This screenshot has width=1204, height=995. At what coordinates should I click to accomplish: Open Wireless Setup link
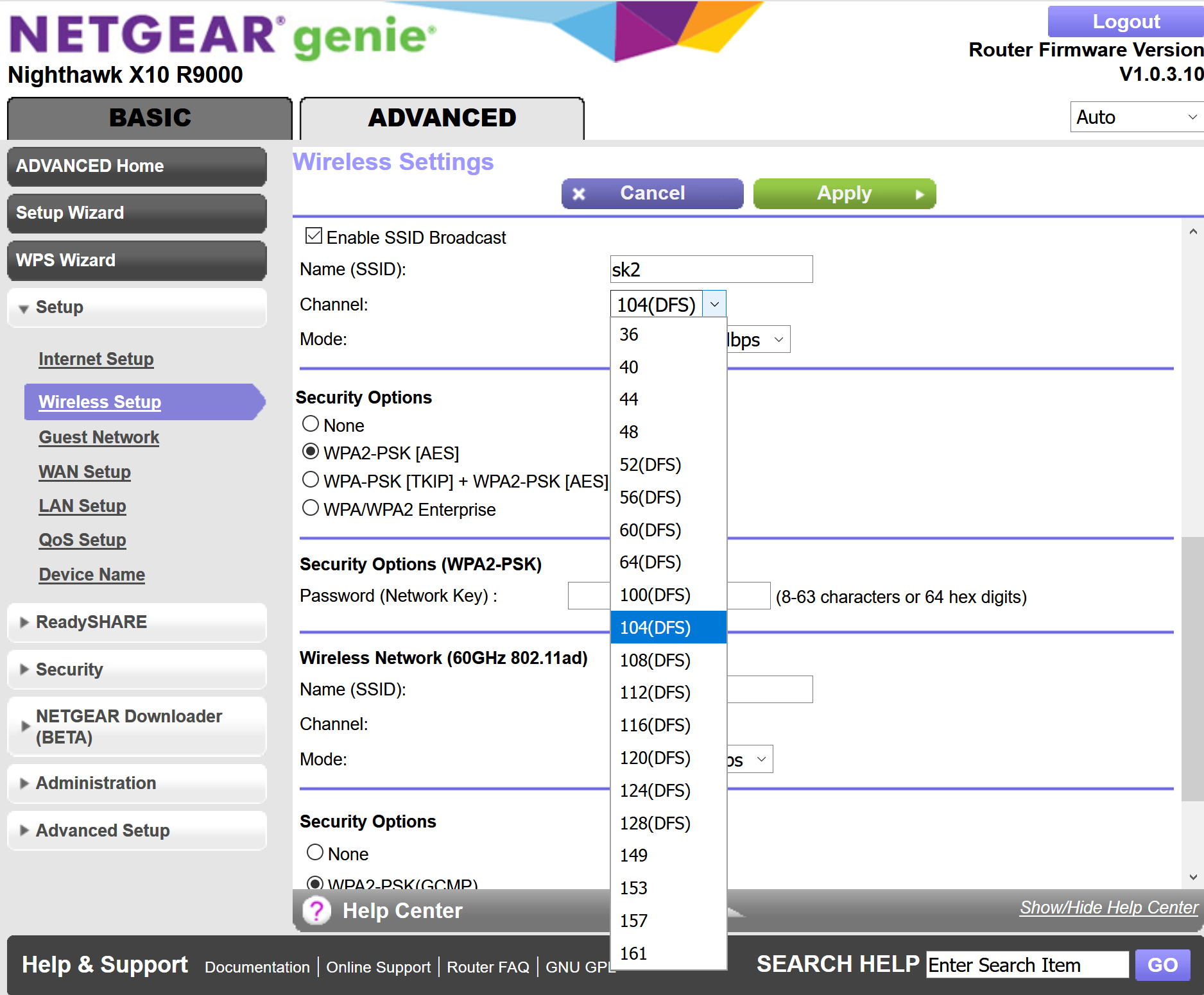[x=100, y=402]
